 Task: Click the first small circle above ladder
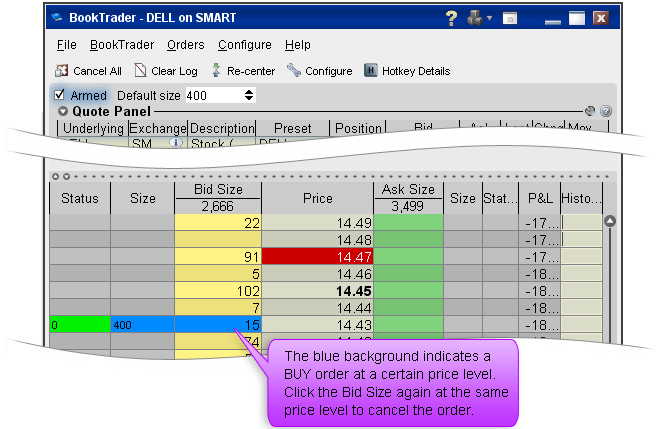[x=55, y=176]
